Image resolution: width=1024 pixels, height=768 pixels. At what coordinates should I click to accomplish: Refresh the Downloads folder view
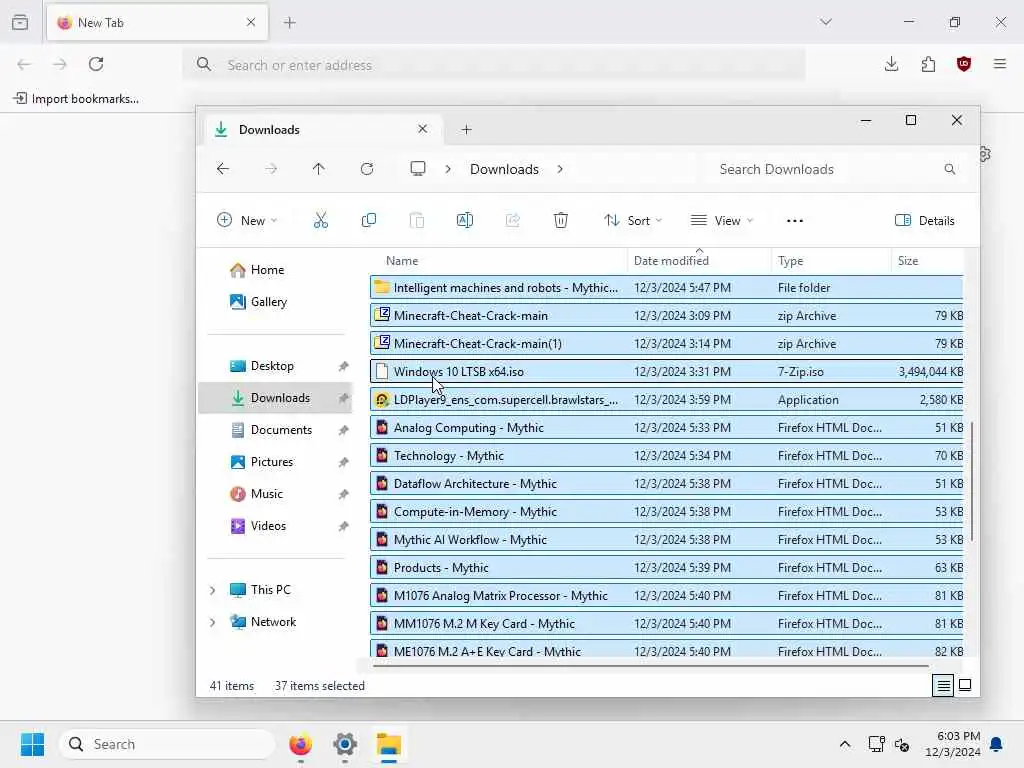[x=367, y=169]
